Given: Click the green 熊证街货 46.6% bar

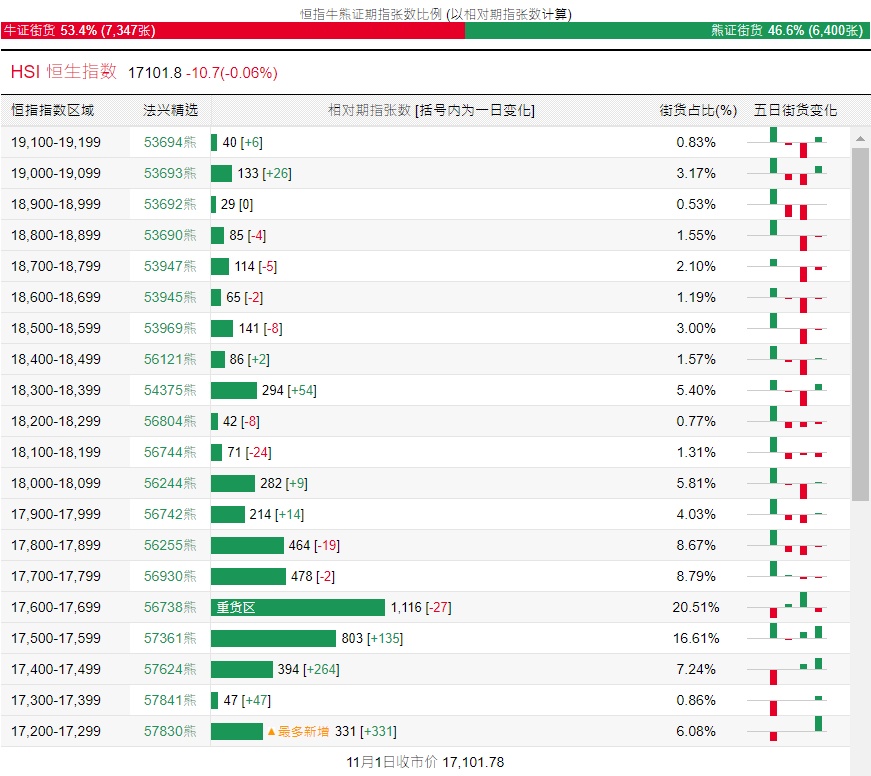Looking at the screenshot, I should pyautogui.click(x=667, y=31).
